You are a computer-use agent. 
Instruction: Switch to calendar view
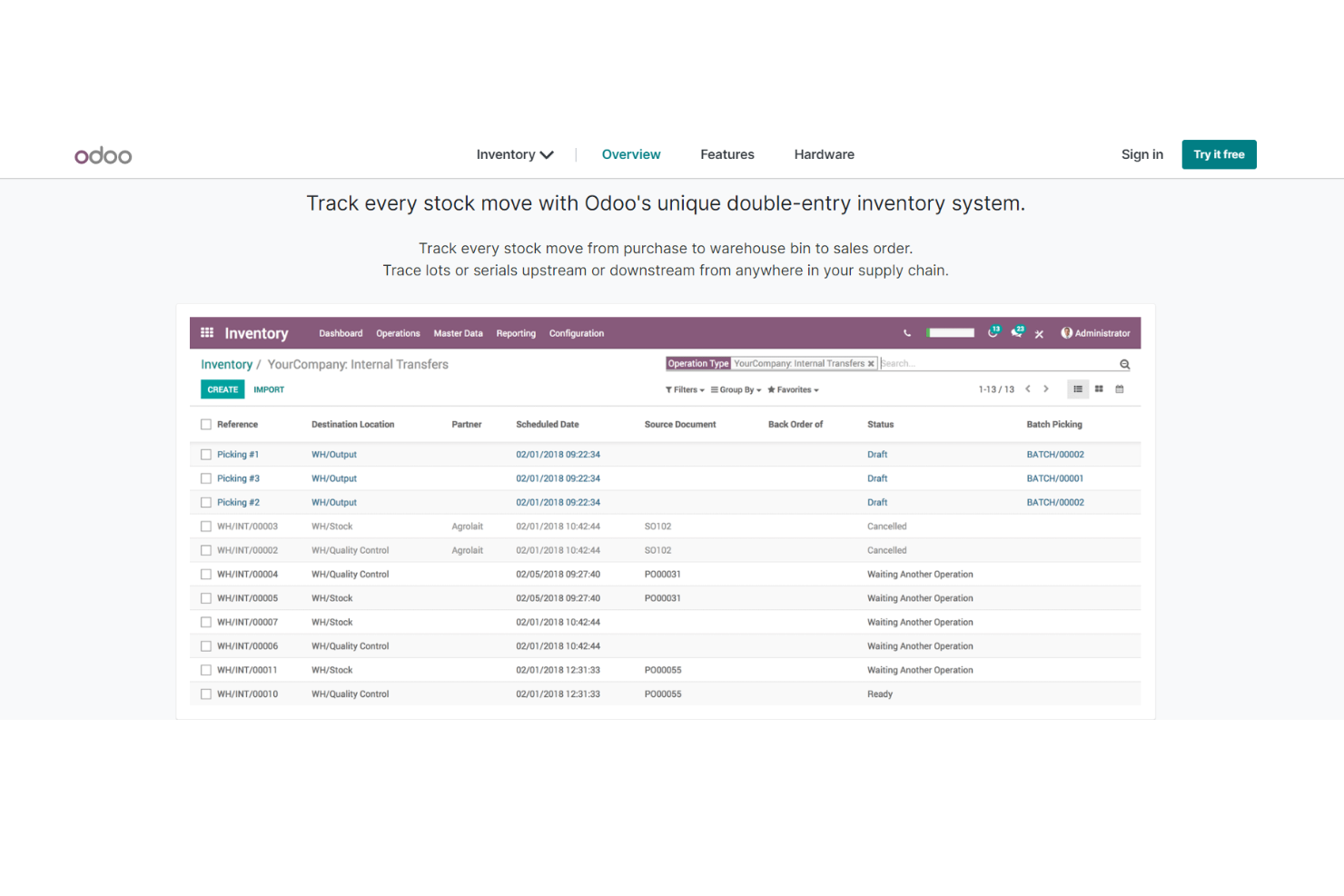click(x=1119, y=389)
